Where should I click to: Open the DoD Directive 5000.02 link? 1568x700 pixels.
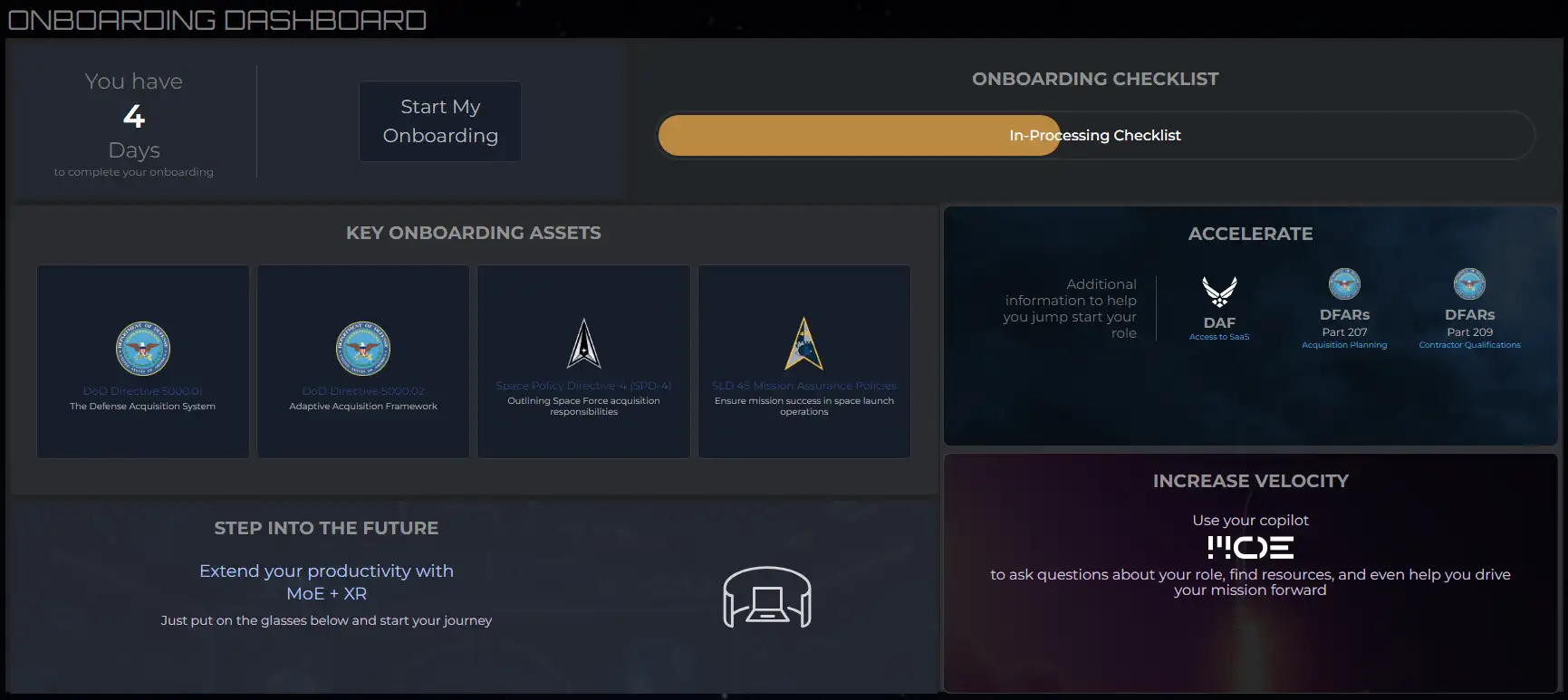[363, 391]
